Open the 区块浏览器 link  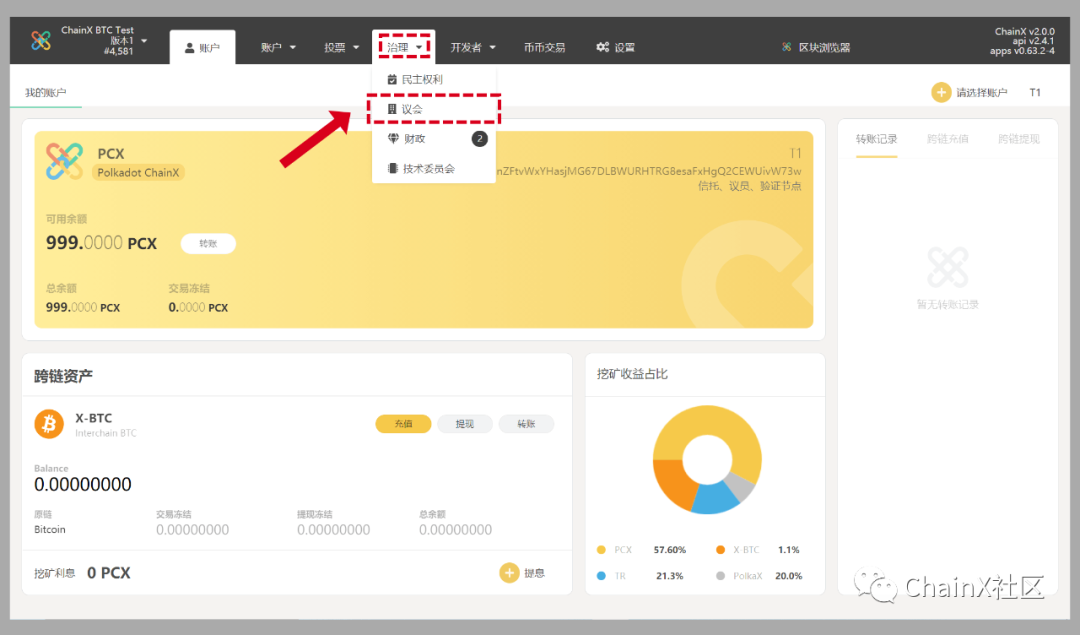(824, 48)
